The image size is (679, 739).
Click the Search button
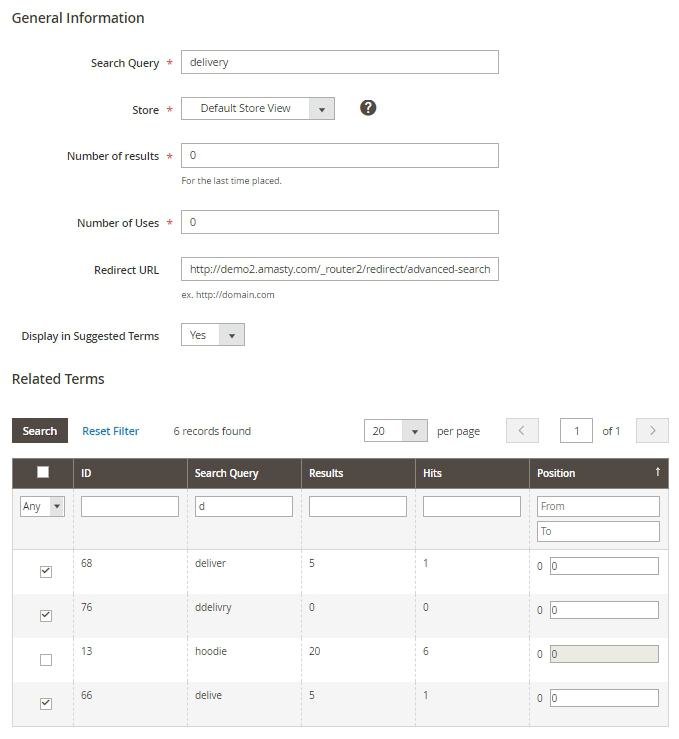click(x=40, y=431)
